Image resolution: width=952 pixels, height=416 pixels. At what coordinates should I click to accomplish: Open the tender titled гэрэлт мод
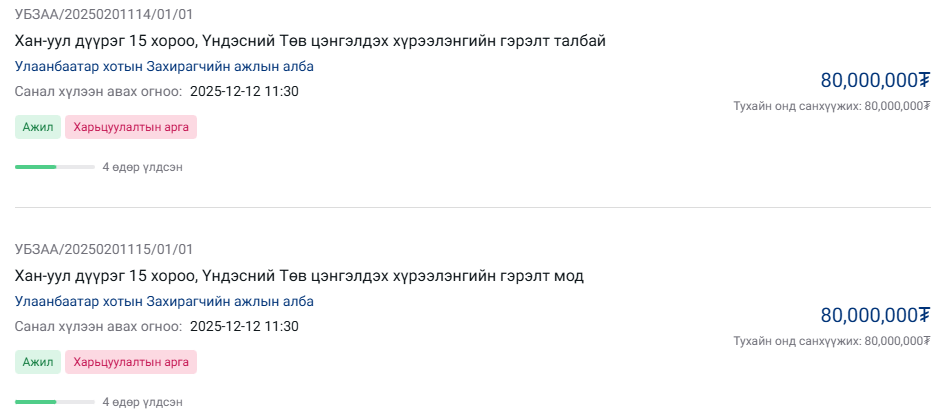[299, 275]
